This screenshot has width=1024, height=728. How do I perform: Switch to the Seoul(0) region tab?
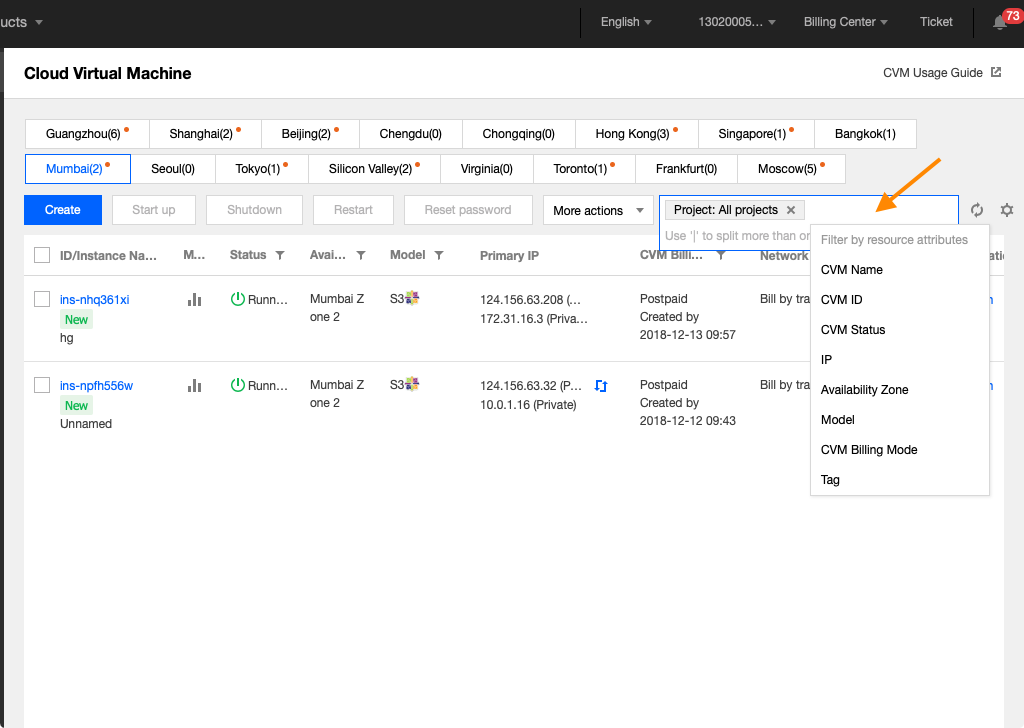(x=173, y=169)
